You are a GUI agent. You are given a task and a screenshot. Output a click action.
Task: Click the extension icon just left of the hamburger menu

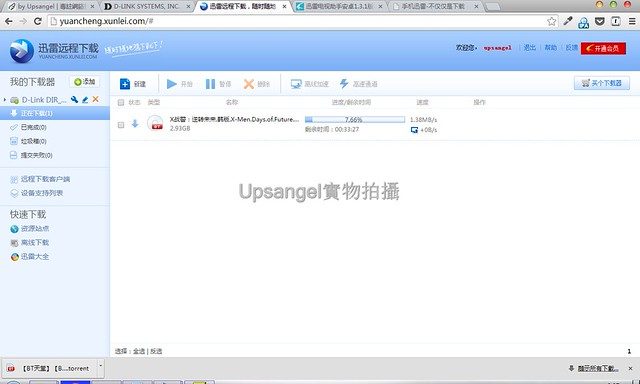pos(616,21)
